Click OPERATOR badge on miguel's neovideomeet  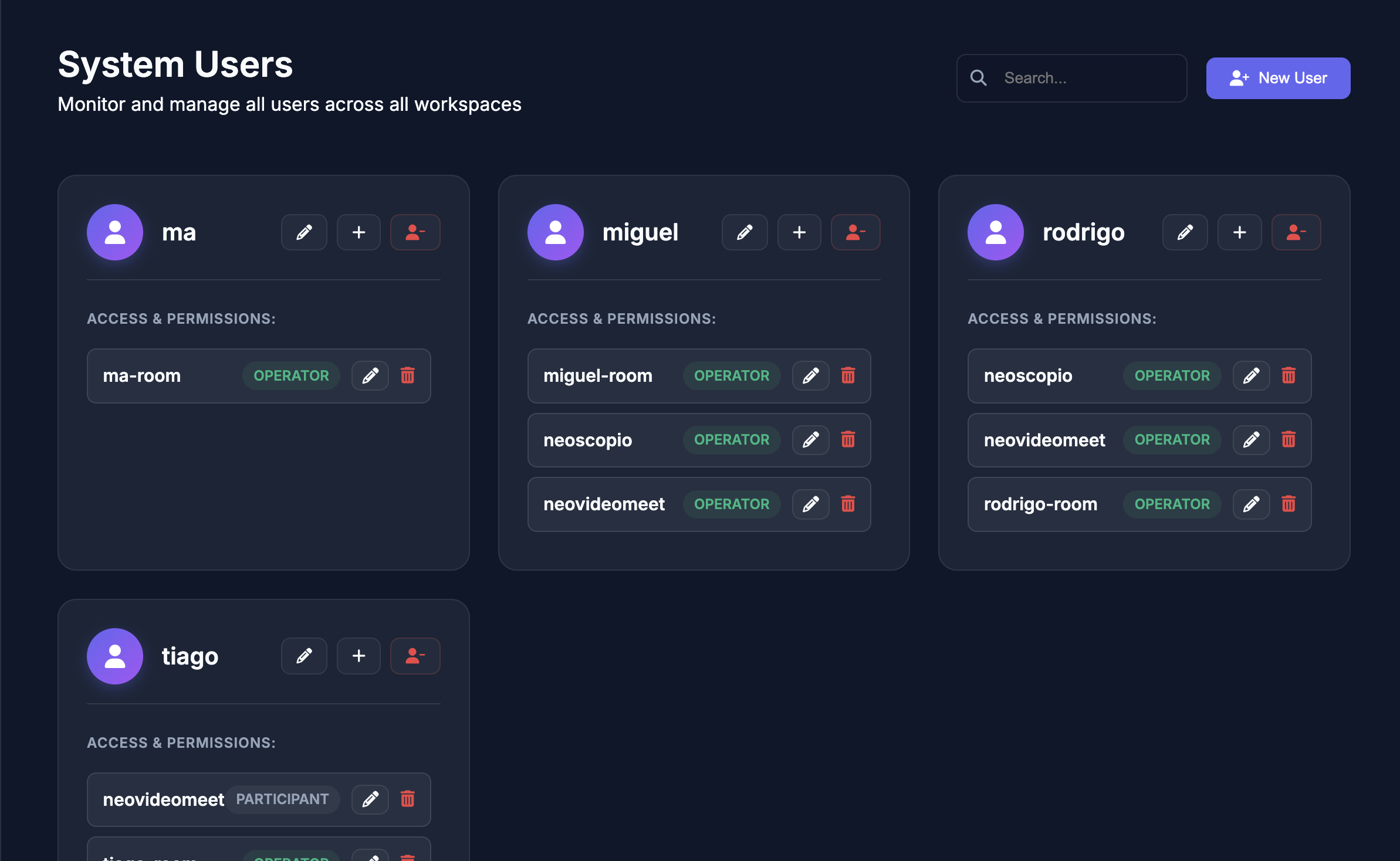pos(732,504)
